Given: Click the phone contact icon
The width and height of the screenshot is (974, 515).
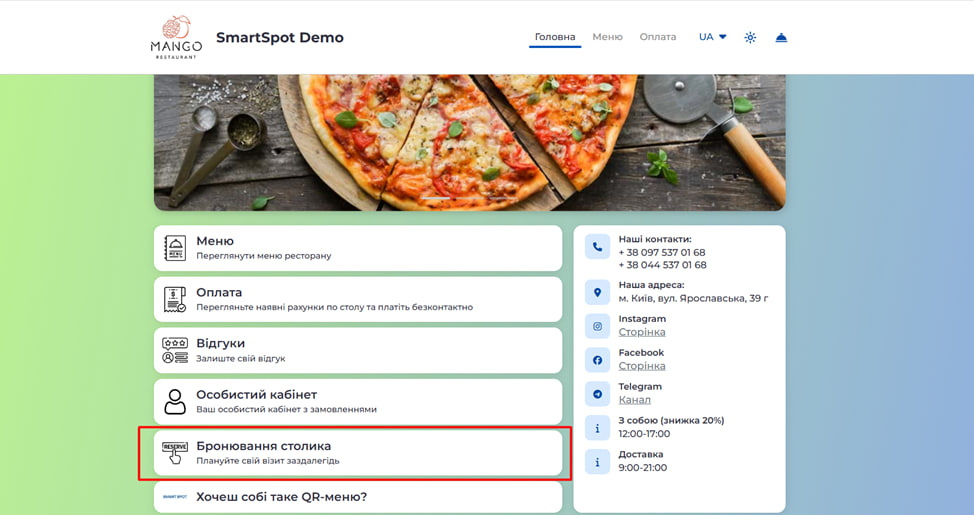Looking at the screenshot, I should tap(597, 247).
